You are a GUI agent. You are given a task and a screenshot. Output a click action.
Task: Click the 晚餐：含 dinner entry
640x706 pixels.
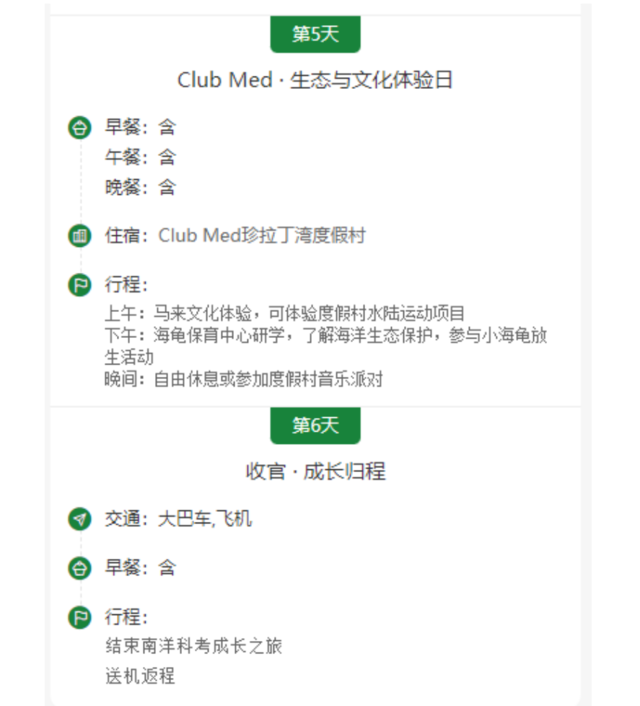(x=140, y=187)
